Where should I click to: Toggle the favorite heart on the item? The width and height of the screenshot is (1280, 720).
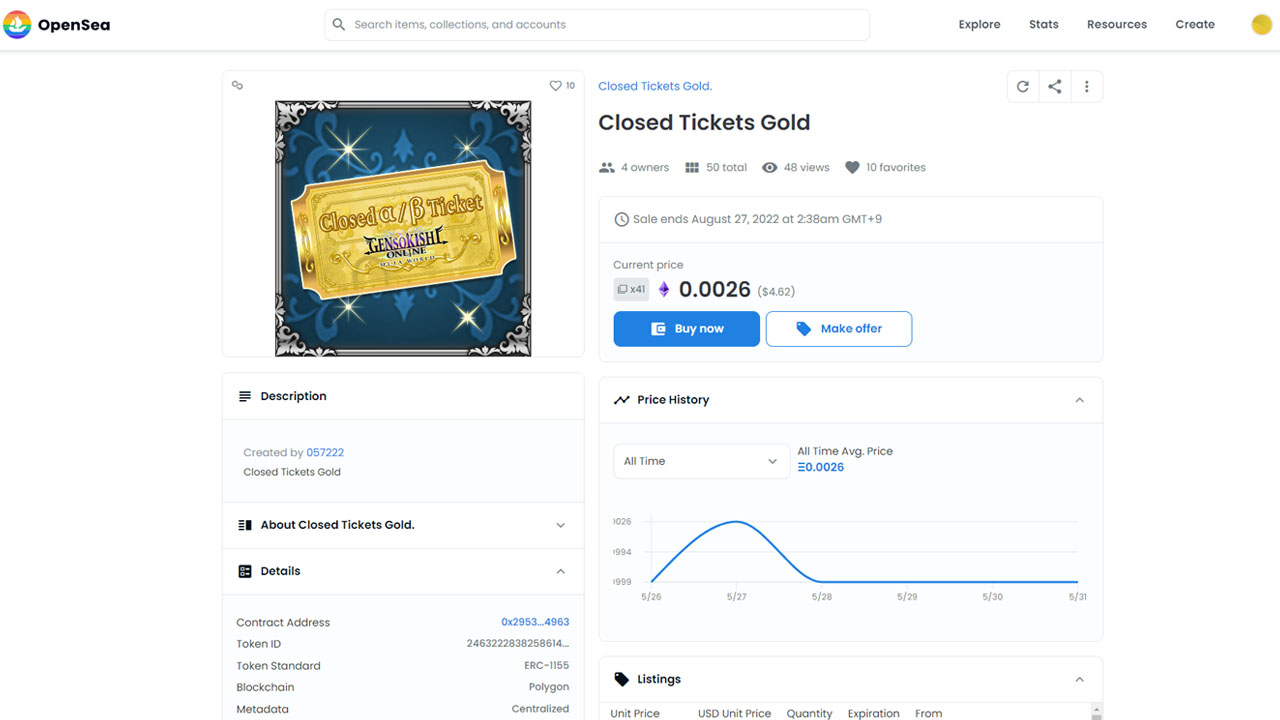click(x=553, y=86)
